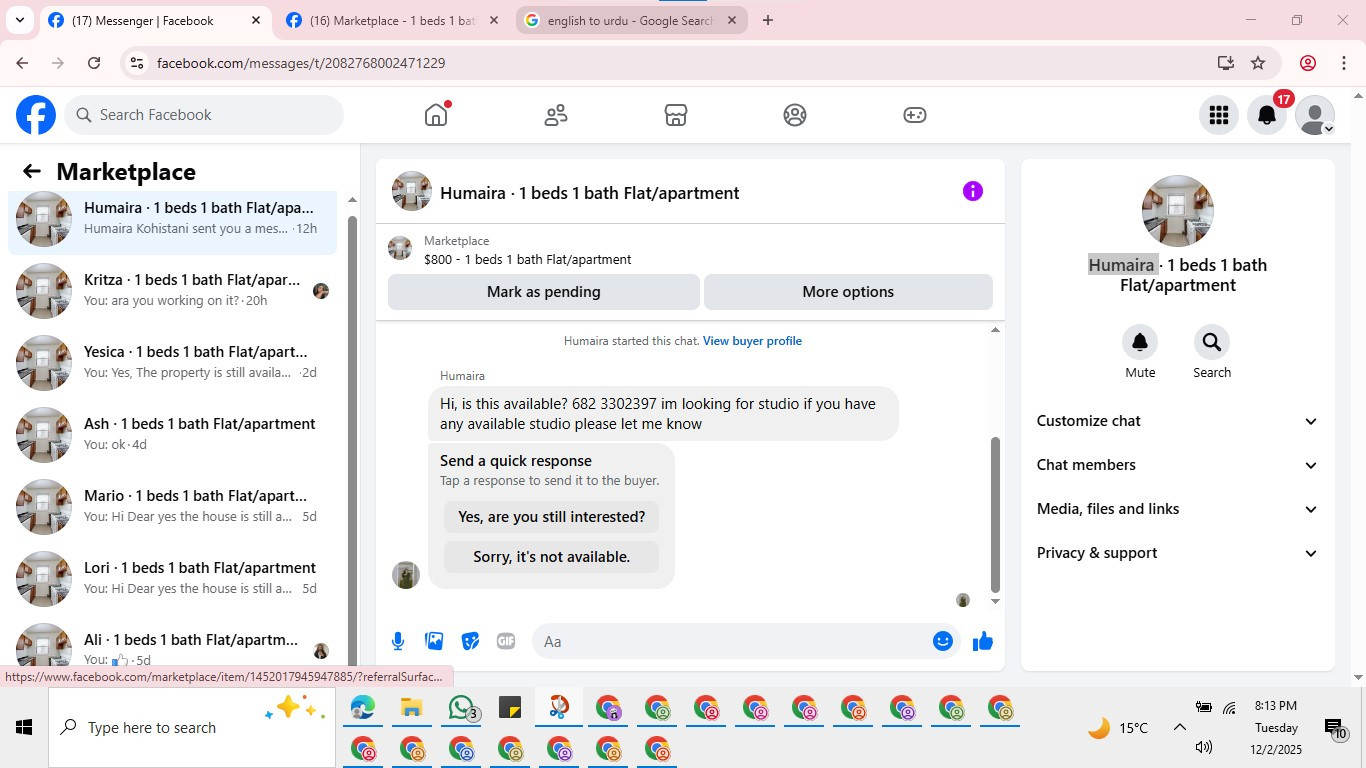Open the emoji picker smiley

pyautogui.click(x=943, y=641)
